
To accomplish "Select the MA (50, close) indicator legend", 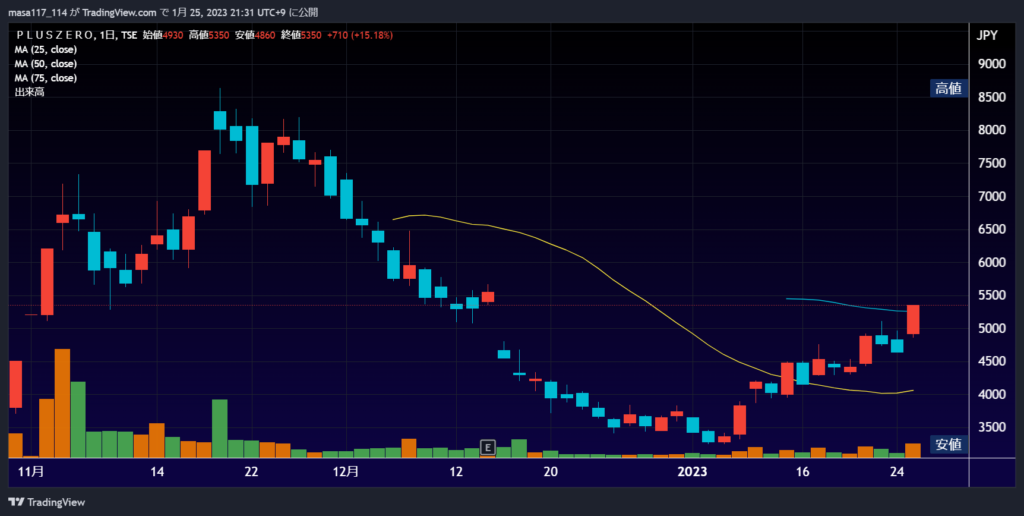I will pyautogui.click(x=46, y=64).
